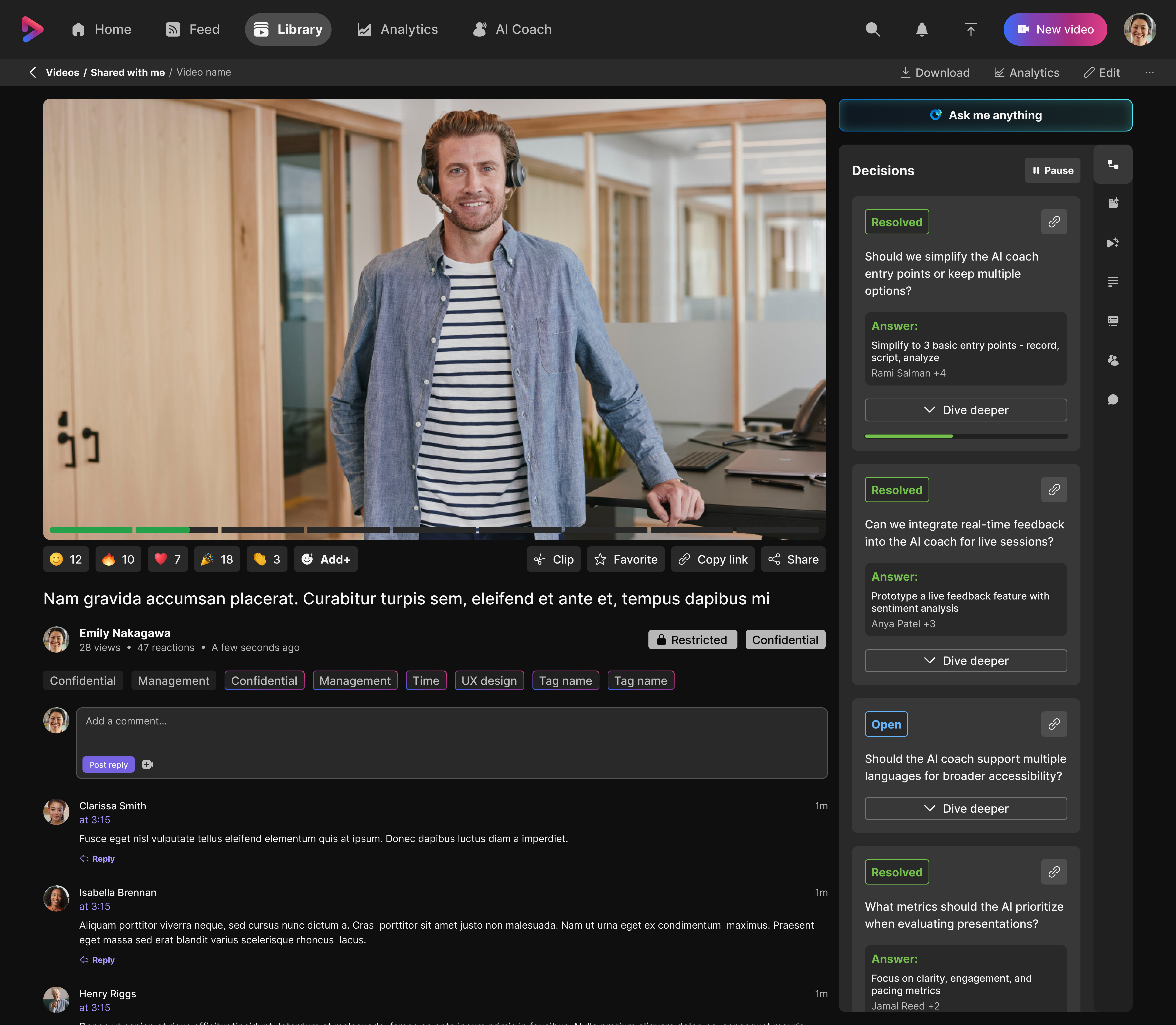This screenshot has height=1025, width=1176.
Task: Pause the Decisions panel
Action: point(1052,170)
